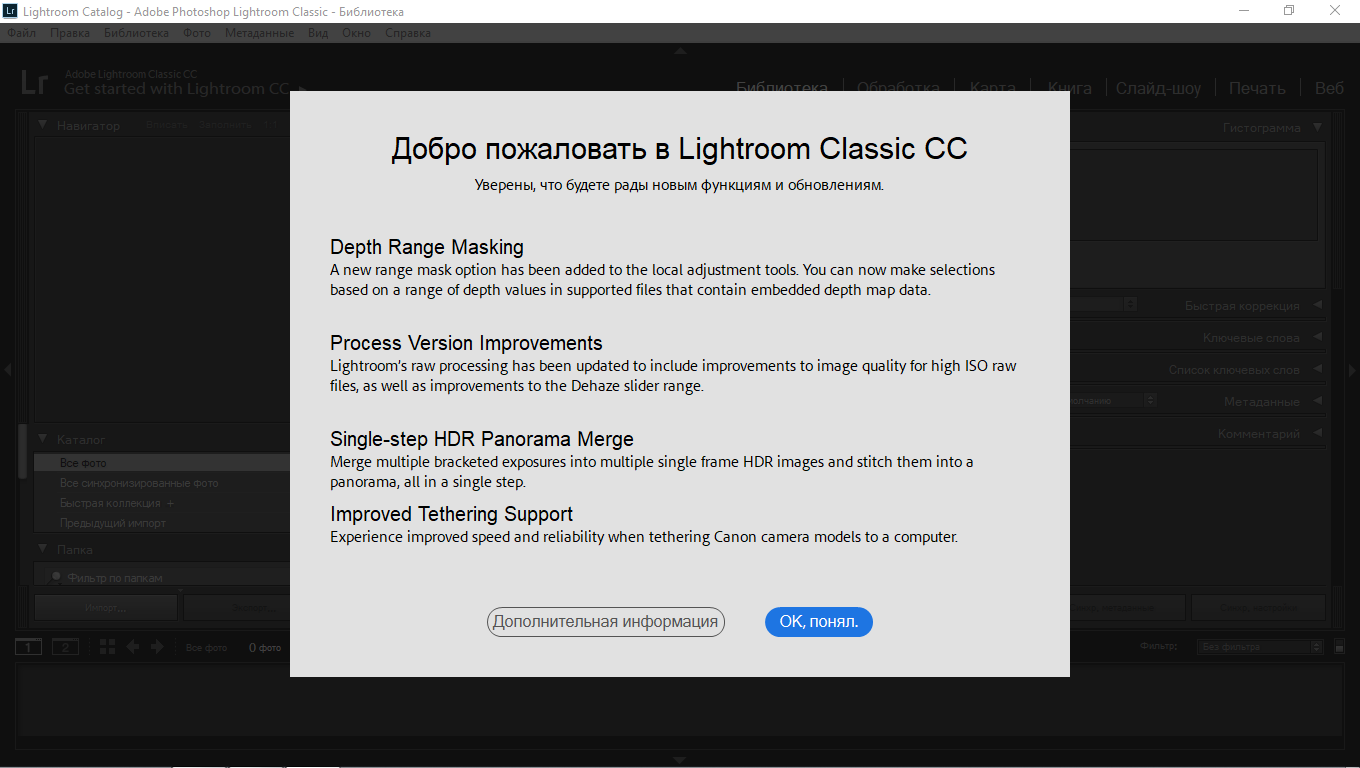Collapse left panel using edge arrow
The image size is (1360, 768).
tap(7, 370)
